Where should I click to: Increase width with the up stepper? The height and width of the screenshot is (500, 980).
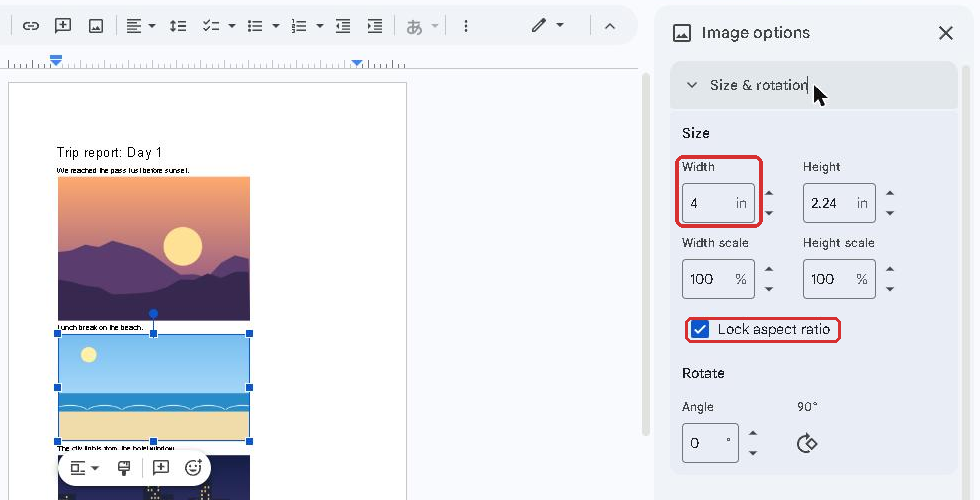(x=769, y=193)
